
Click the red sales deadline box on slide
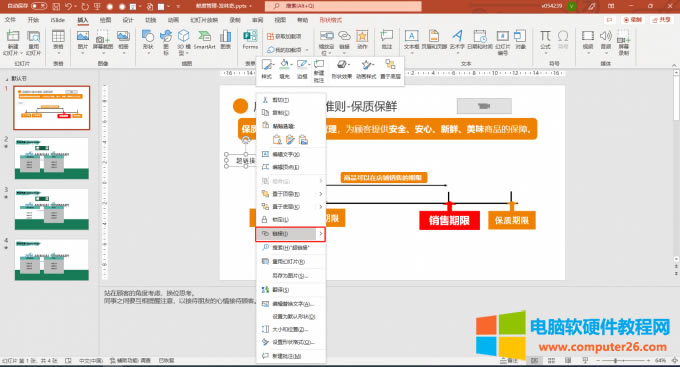(x=449, y=220)
